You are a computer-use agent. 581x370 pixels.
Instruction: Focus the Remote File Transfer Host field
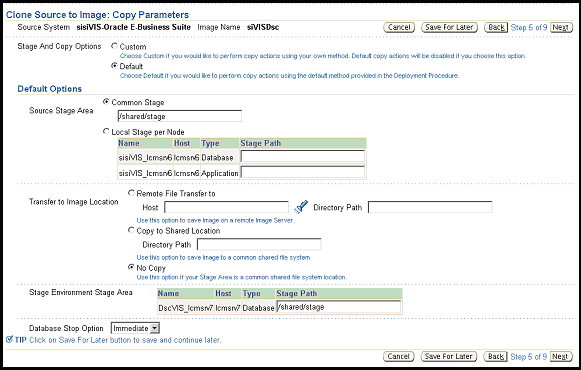click(x=226, y=207)
